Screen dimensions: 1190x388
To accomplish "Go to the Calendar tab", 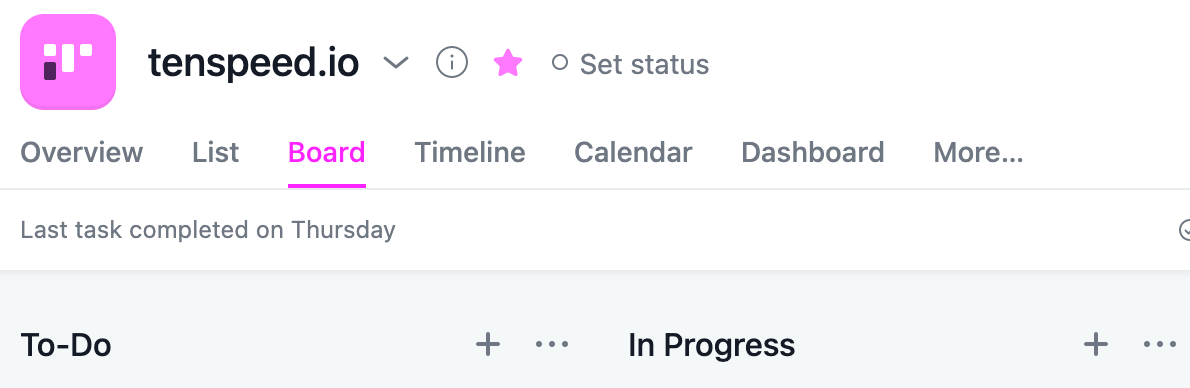I will tap(633, 153).
